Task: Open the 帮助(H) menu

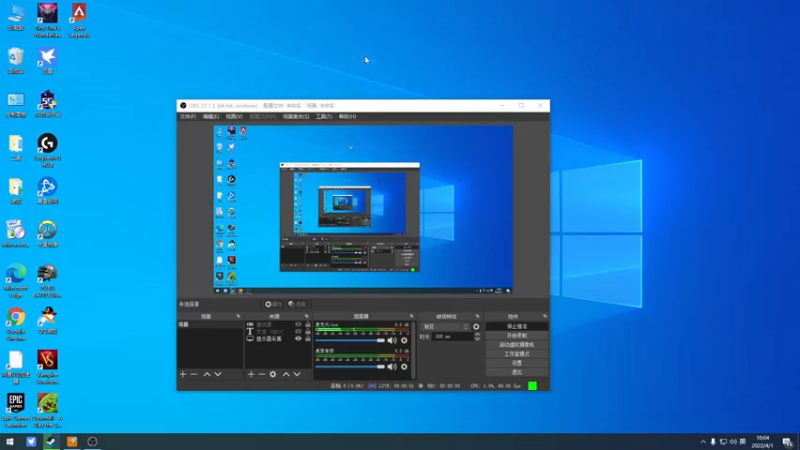Action: pyautogui.click(x=347, y=117)
